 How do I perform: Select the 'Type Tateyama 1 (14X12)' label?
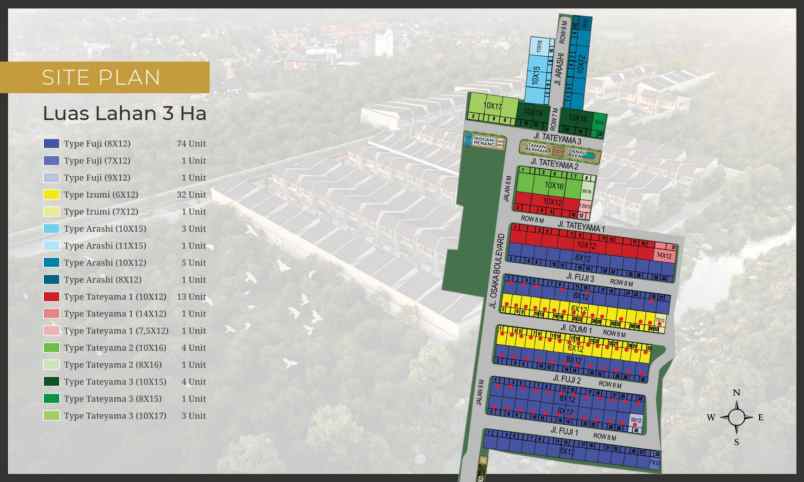[115, 313]
